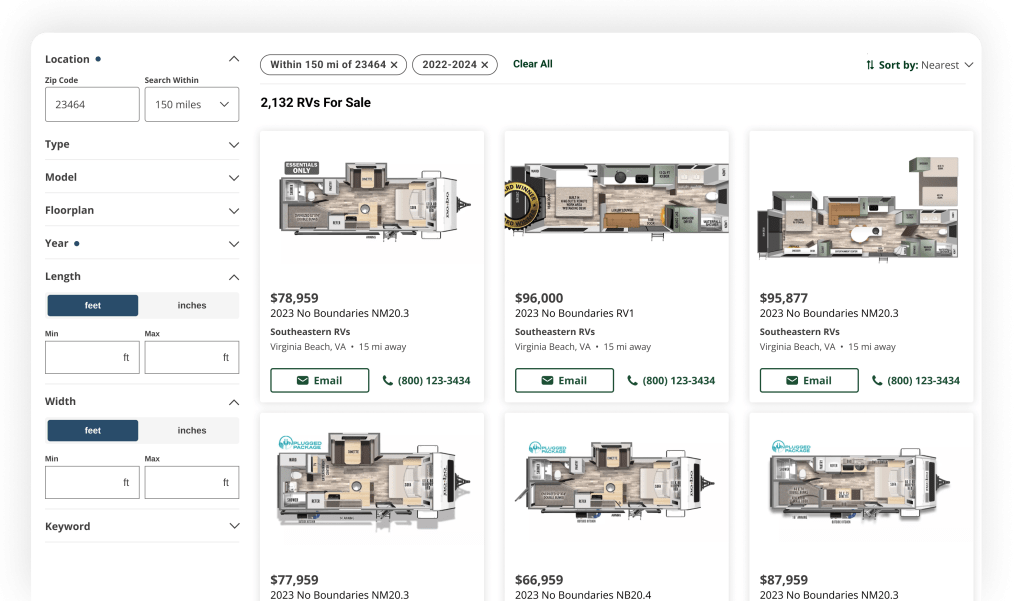Expand the Floorplan filter section
This screenshot has height=601, width=1024.
click(234, 211)
